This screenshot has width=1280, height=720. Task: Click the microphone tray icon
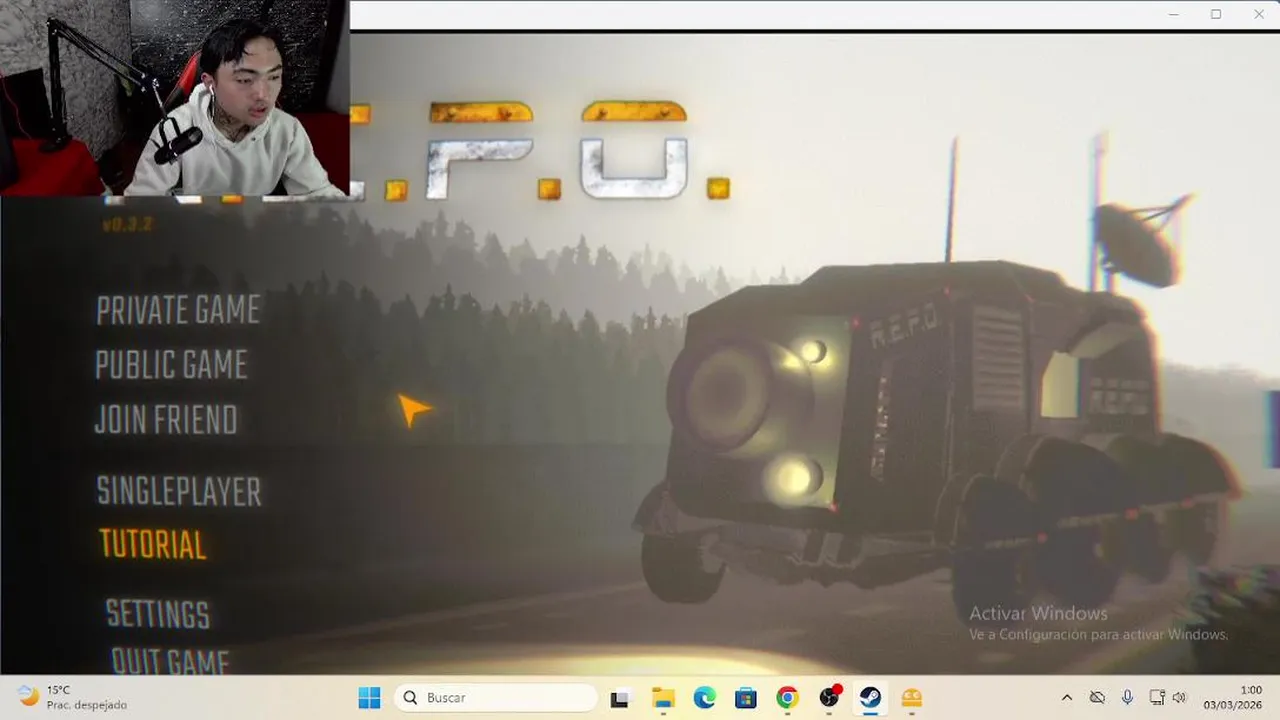[1127, 698]
